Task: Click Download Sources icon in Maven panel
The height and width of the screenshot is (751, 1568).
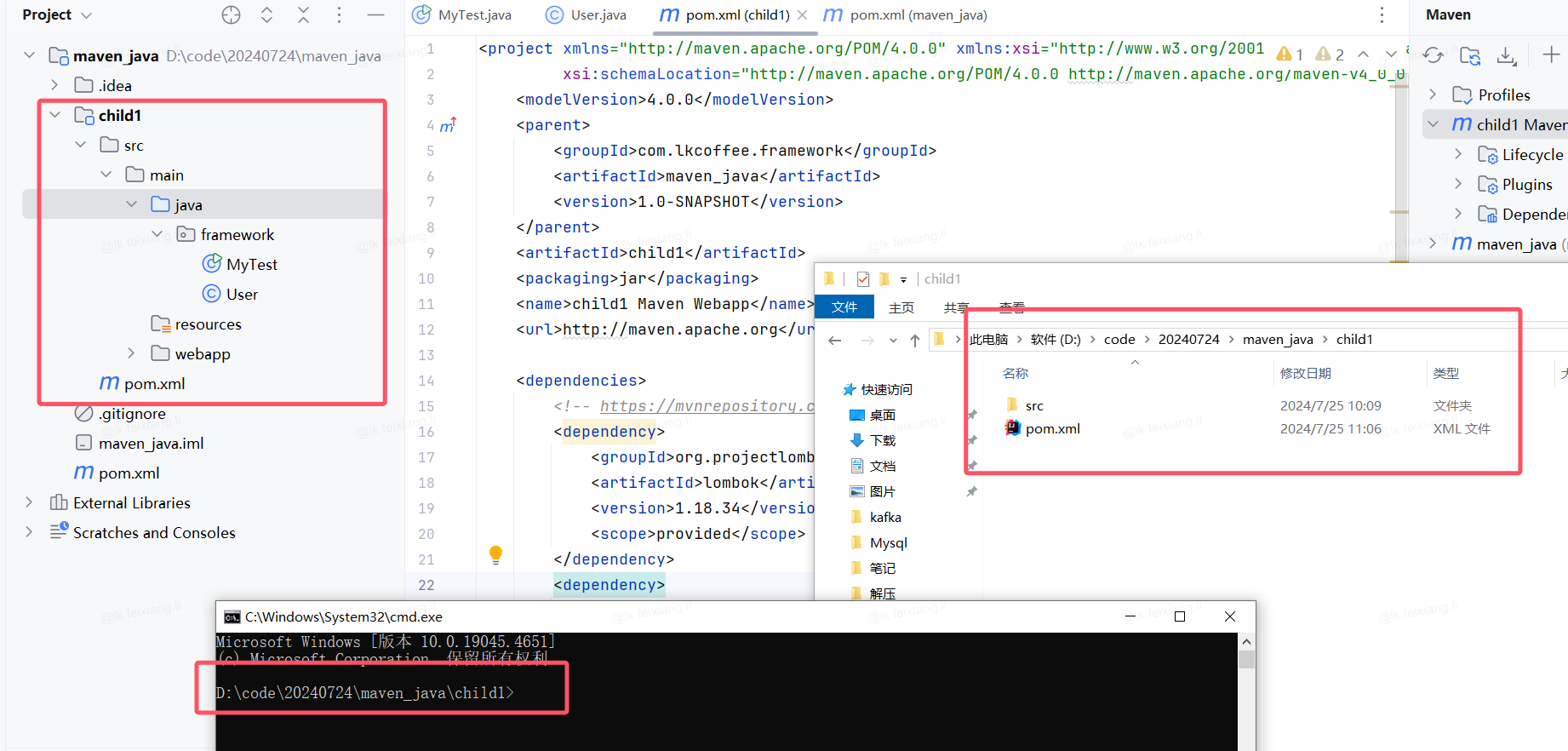Action: click(x=1507, y=55)
